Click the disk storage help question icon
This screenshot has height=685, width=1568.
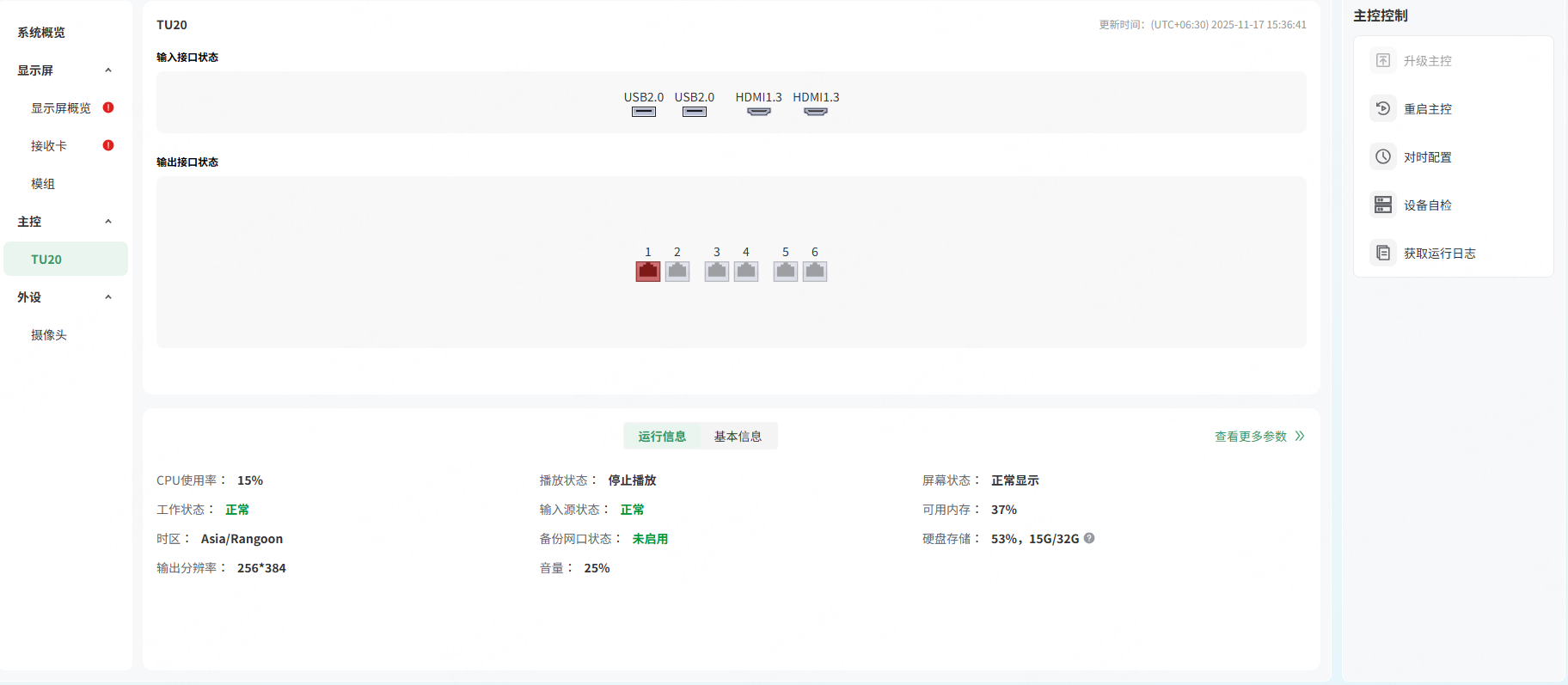[x=1089, y=539]
